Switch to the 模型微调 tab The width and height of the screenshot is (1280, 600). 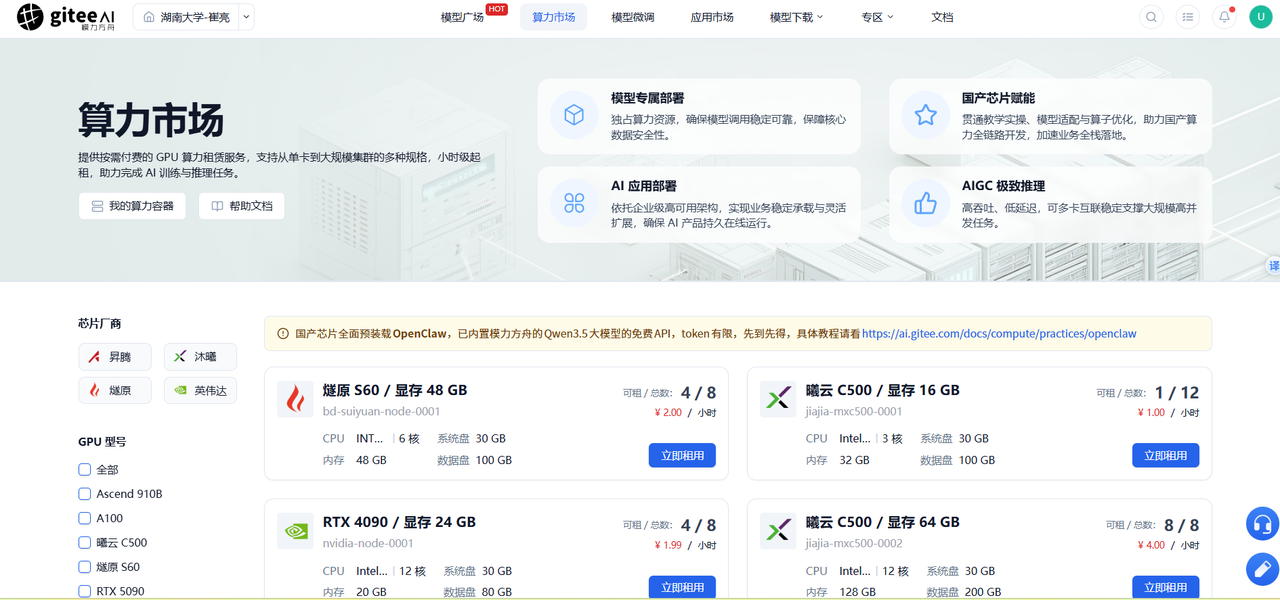point(632,17)
